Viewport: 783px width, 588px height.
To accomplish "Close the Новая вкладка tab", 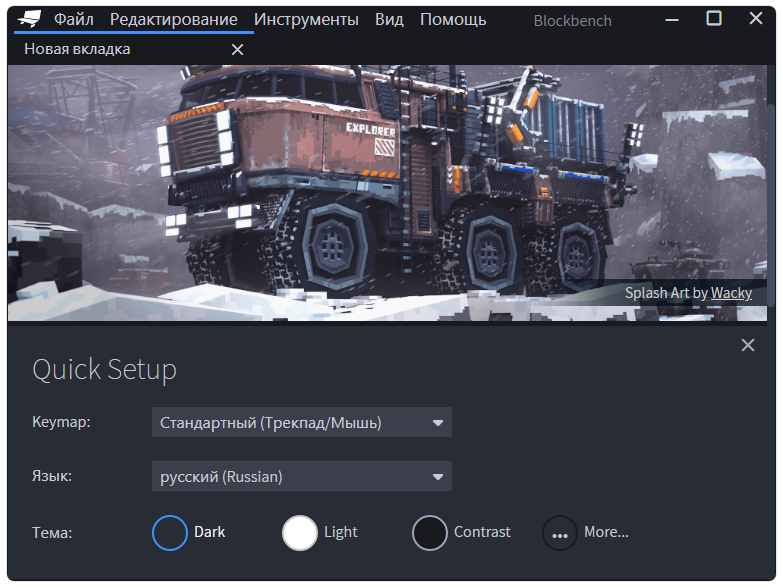I will 238,49.
